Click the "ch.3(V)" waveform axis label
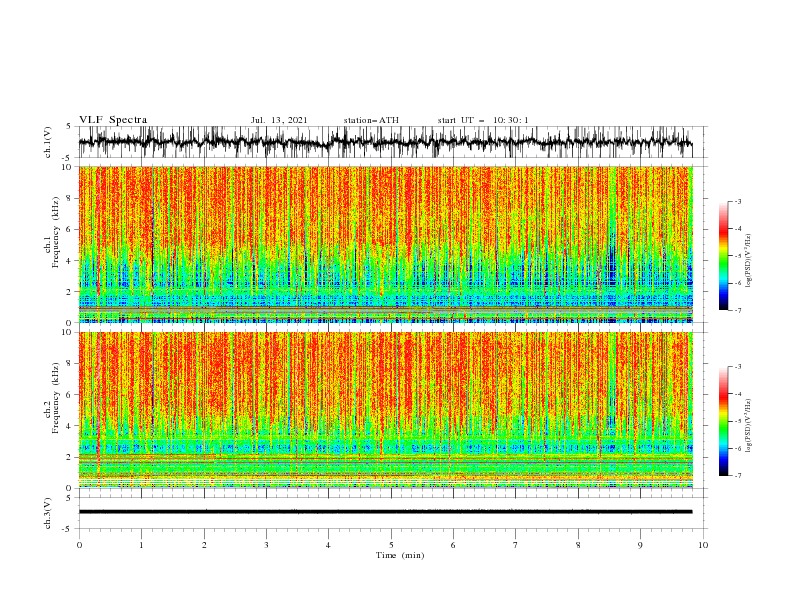The width and height of the screenshot is (792, 612). click(x=48, y=513)
